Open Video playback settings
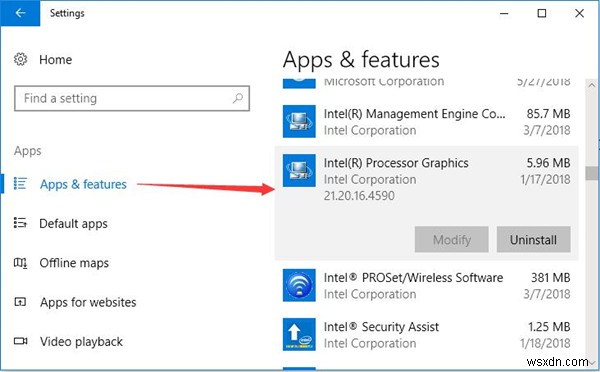This screenshot has width=600, height=372. 81,341
